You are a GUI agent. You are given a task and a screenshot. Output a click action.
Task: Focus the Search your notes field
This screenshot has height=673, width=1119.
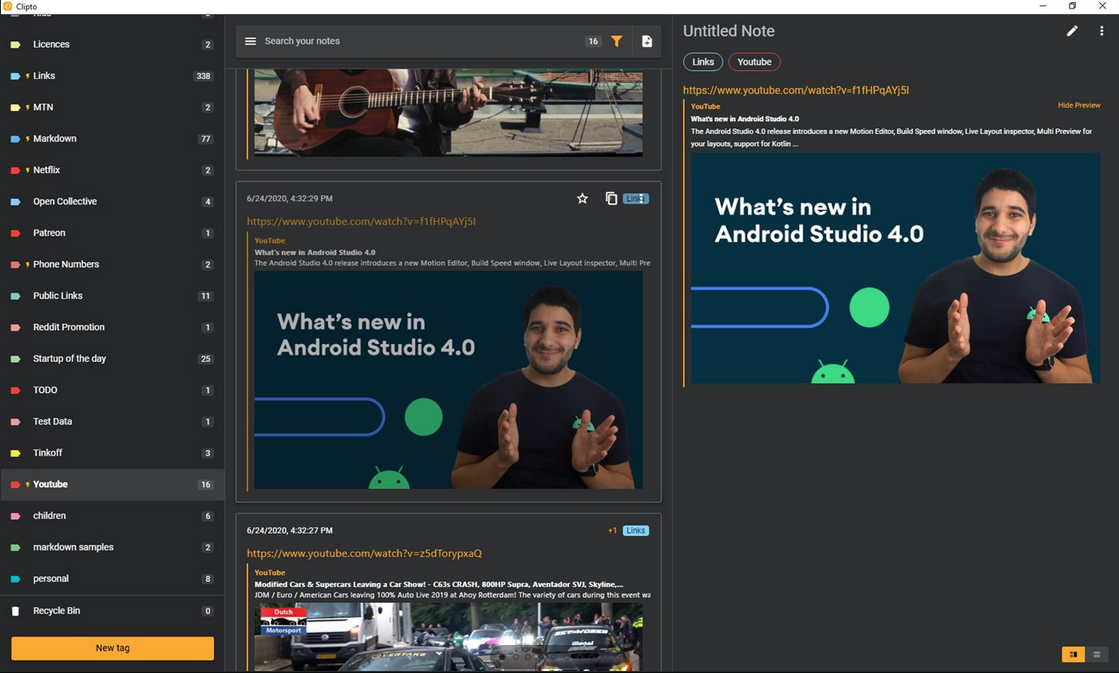point(421,41)
